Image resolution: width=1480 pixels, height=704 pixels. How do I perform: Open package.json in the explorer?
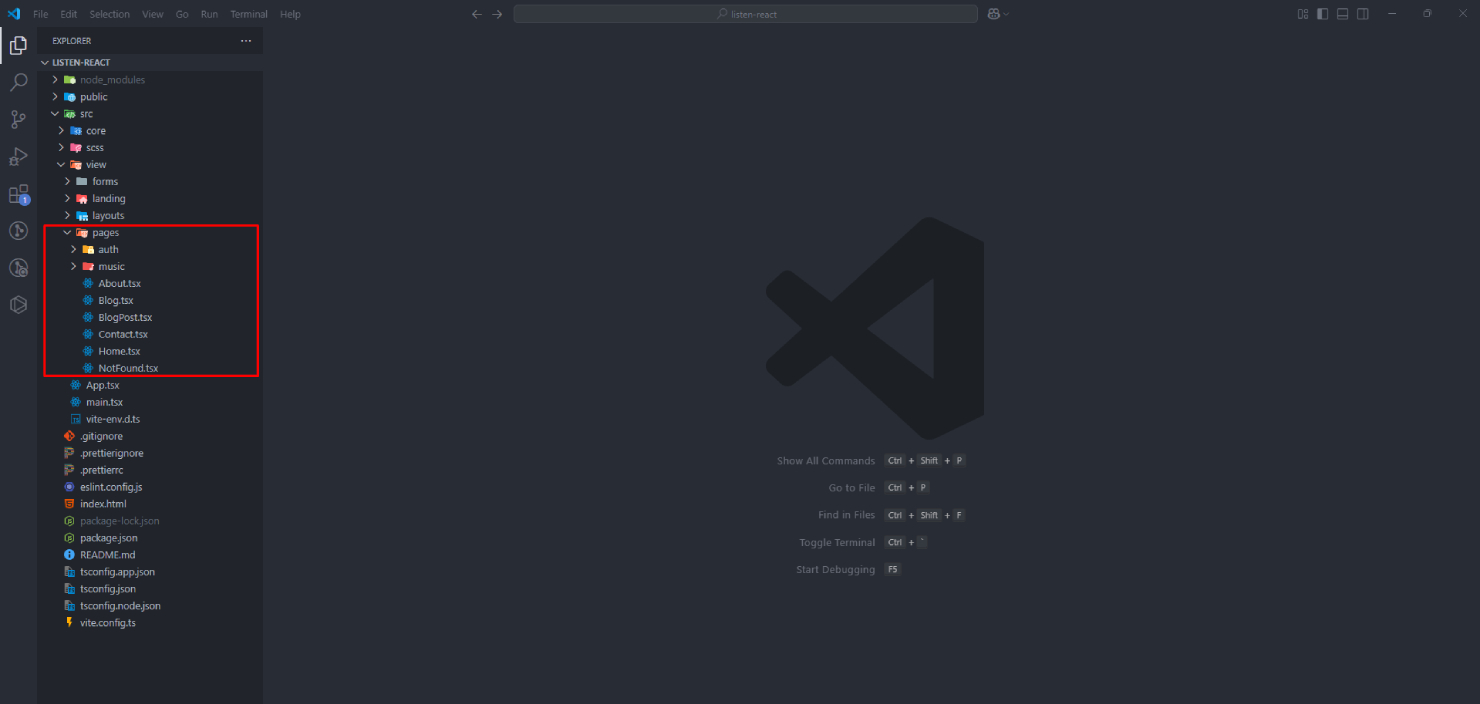click(108, 538)
